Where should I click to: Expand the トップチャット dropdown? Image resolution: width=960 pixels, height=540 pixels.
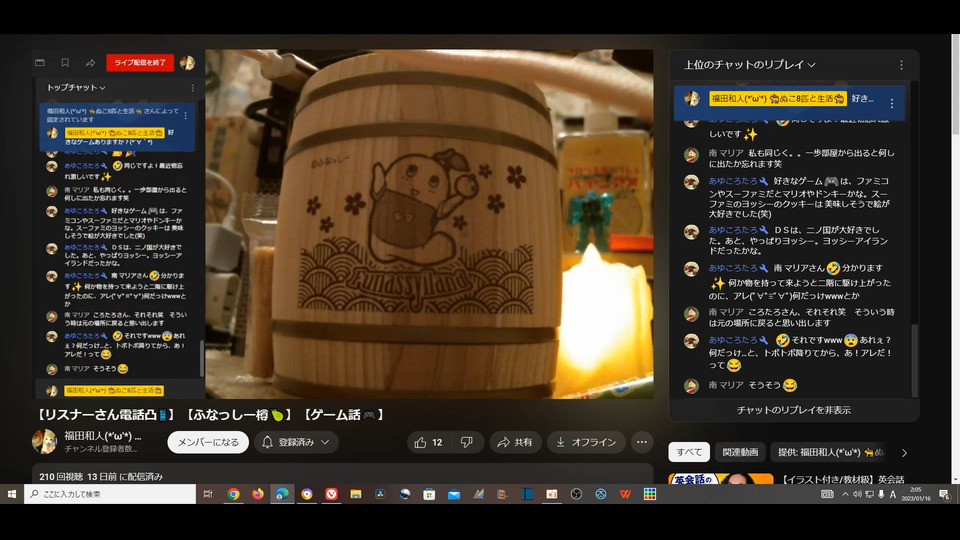pos(76,88)
